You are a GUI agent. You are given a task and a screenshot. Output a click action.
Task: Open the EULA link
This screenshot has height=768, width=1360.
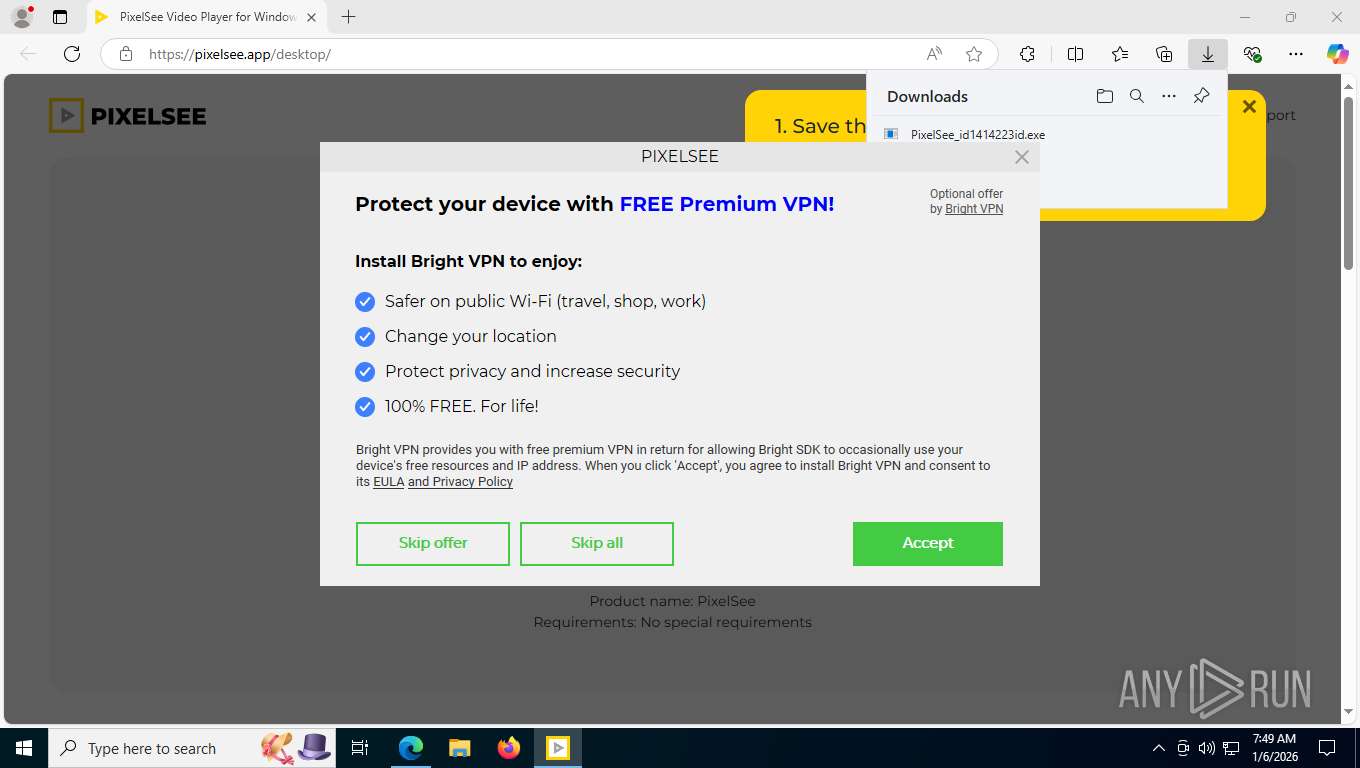pyautogui.click(x=388, y=482)
